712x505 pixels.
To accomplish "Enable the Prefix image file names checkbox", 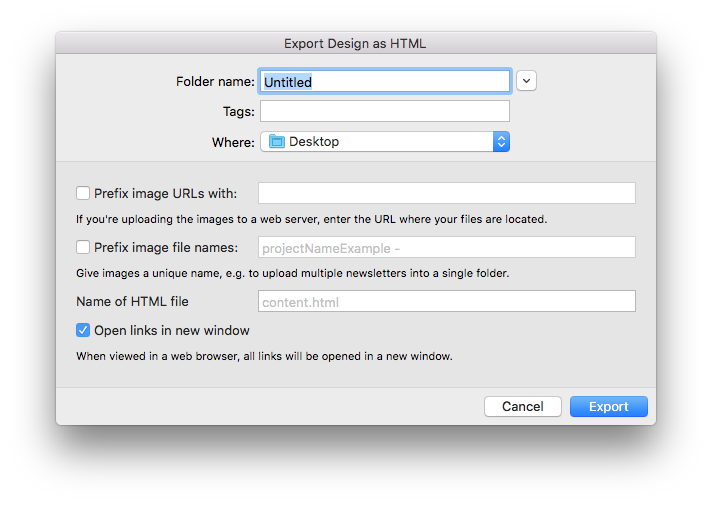I will (83, 247).
